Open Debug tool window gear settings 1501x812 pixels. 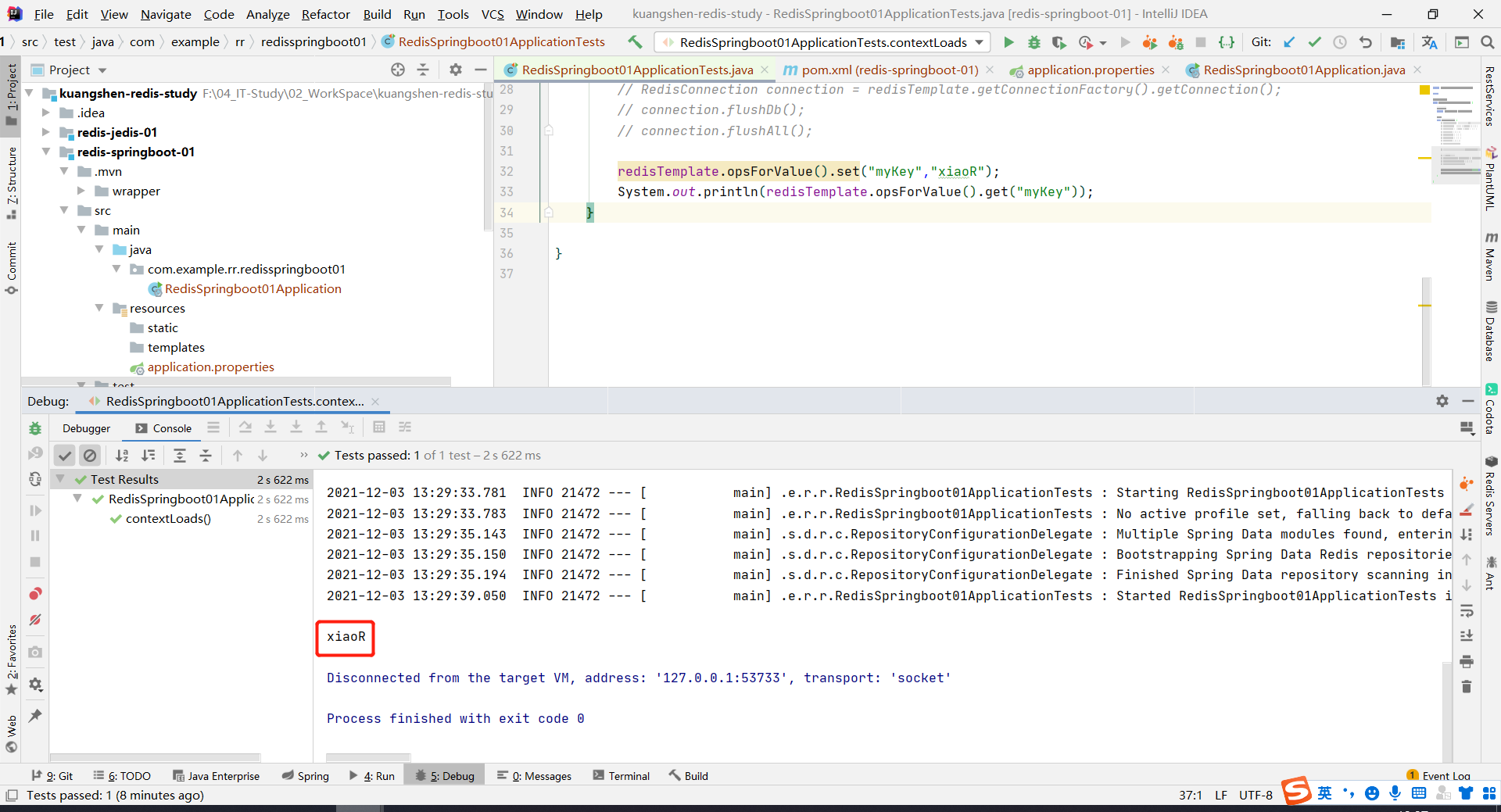(1442, 401)
